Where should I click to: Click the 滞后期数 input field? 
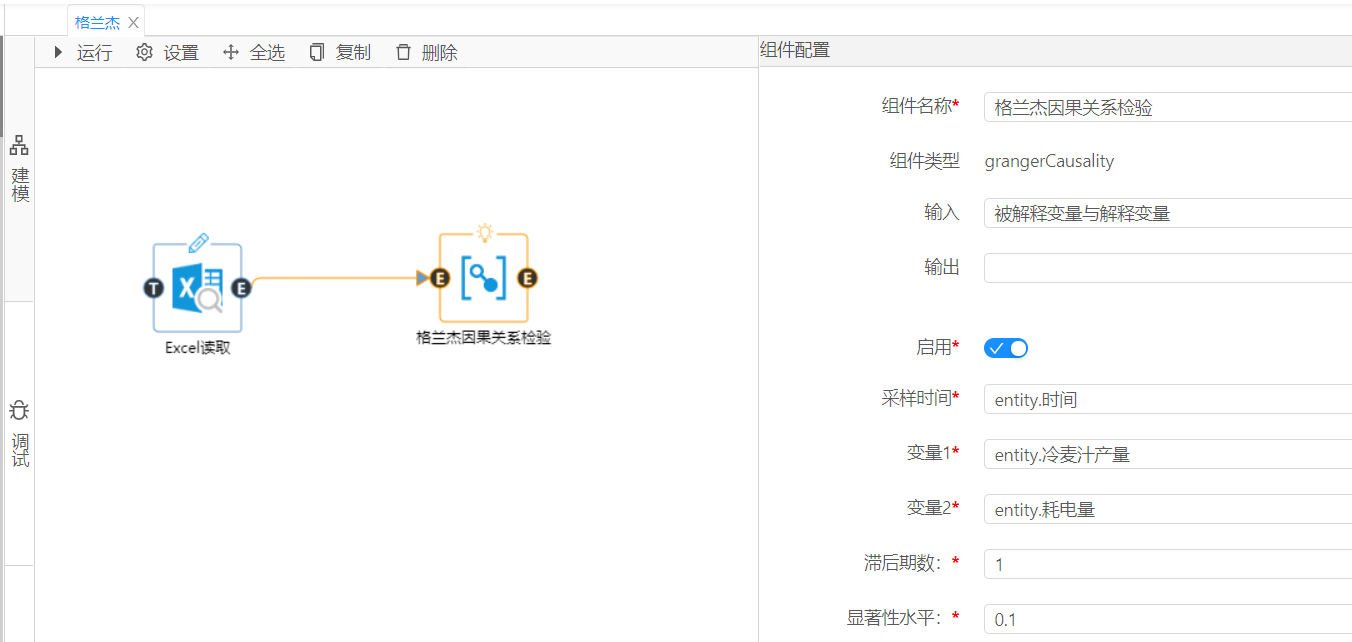pyautogui.click(x=1166, y=565)
